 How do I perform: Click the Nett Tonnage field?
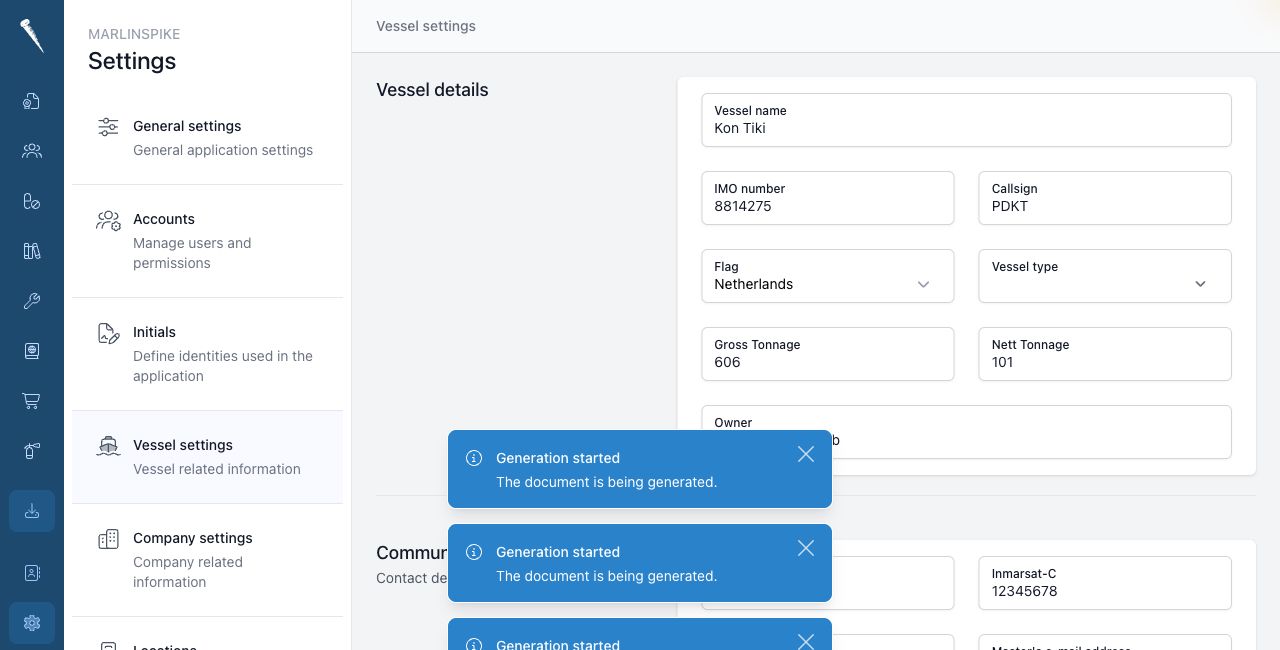1105,354
